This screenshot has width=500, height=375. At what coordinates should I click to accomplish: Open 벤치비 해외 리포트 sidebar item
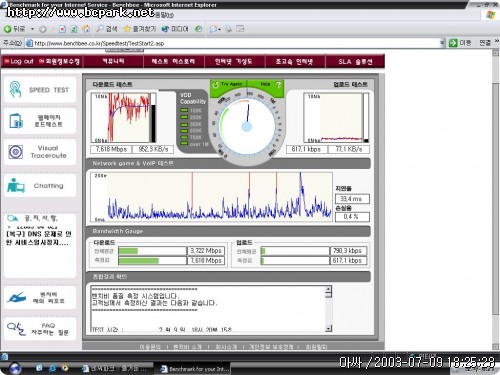(x=40, y=297)
